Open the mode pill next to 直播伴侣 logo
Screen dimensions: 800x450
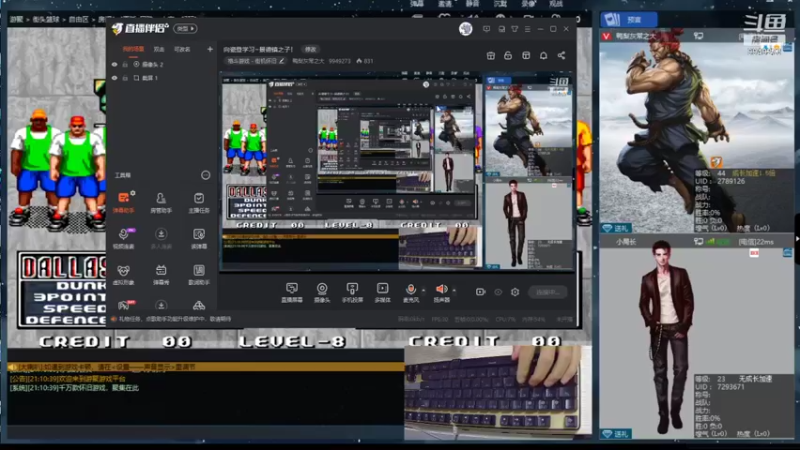[x=185, y=29]
